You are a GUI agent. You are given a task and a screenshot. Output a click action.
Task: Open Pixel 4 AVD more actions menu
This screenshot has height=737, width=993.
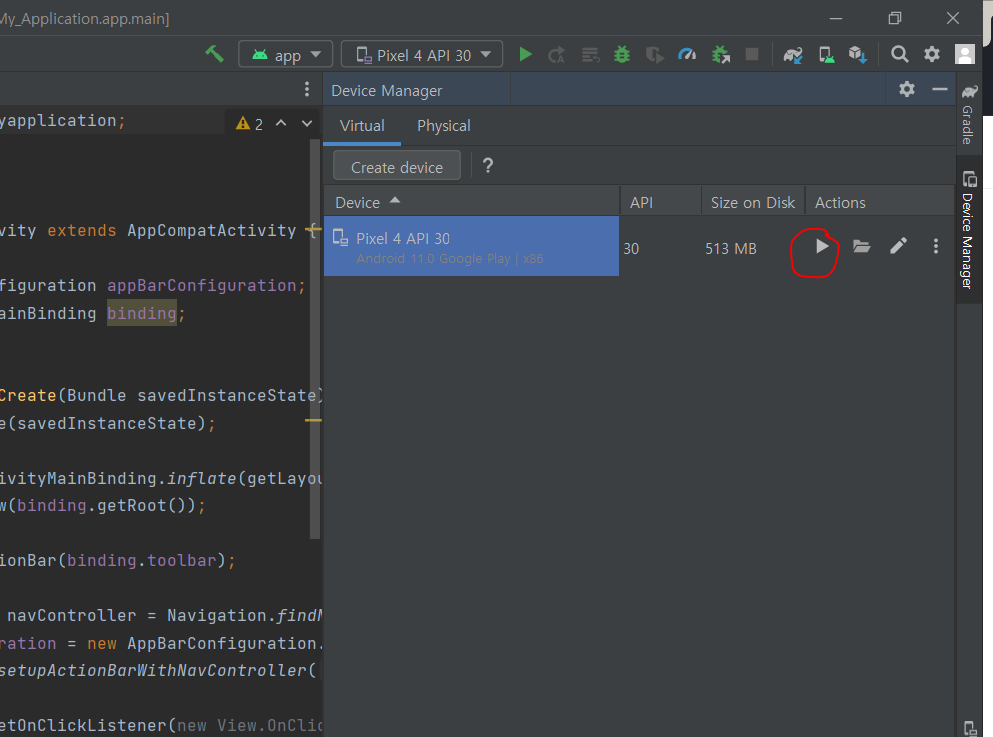point(936,246)
